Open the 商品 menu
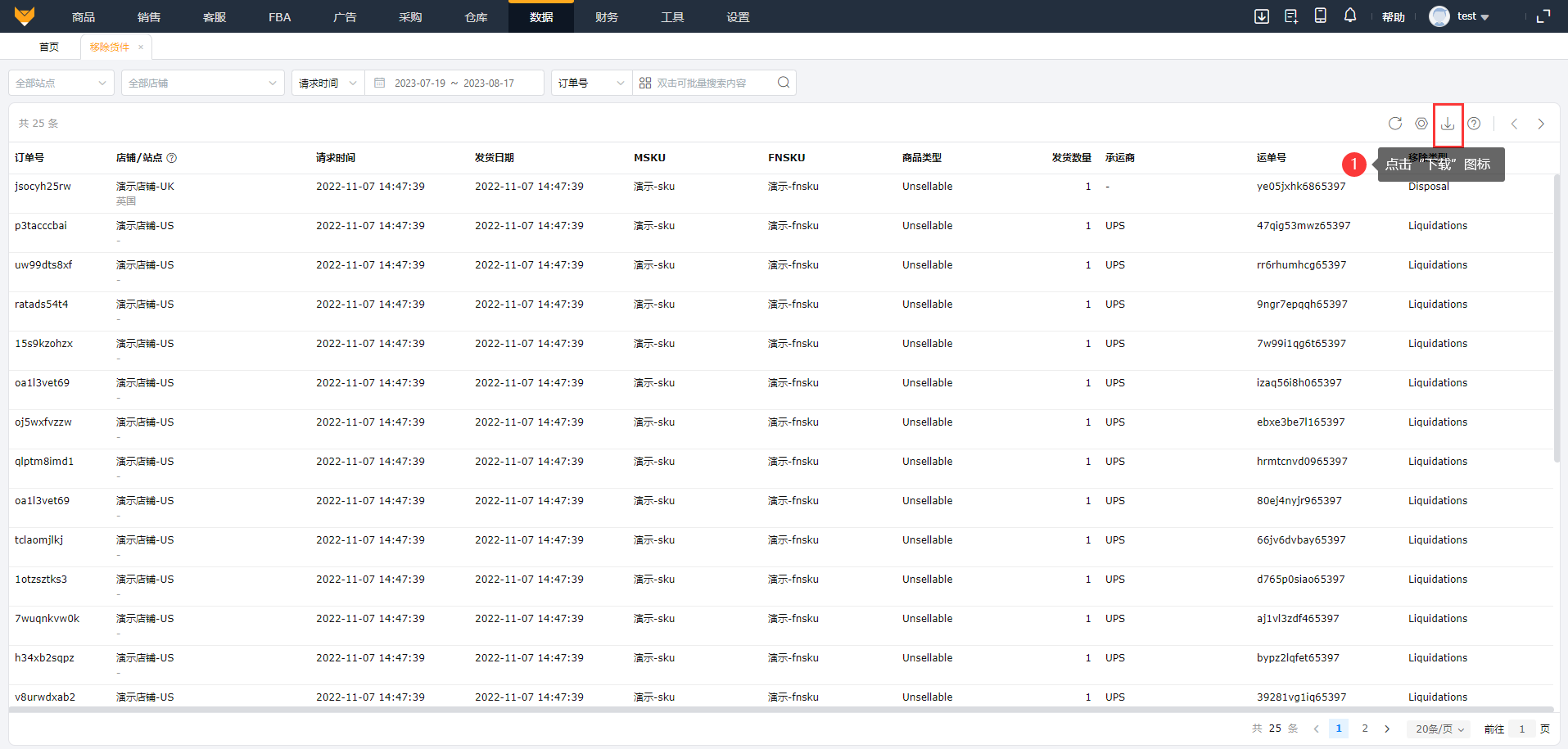1568x749 pixels. [84, 16]
